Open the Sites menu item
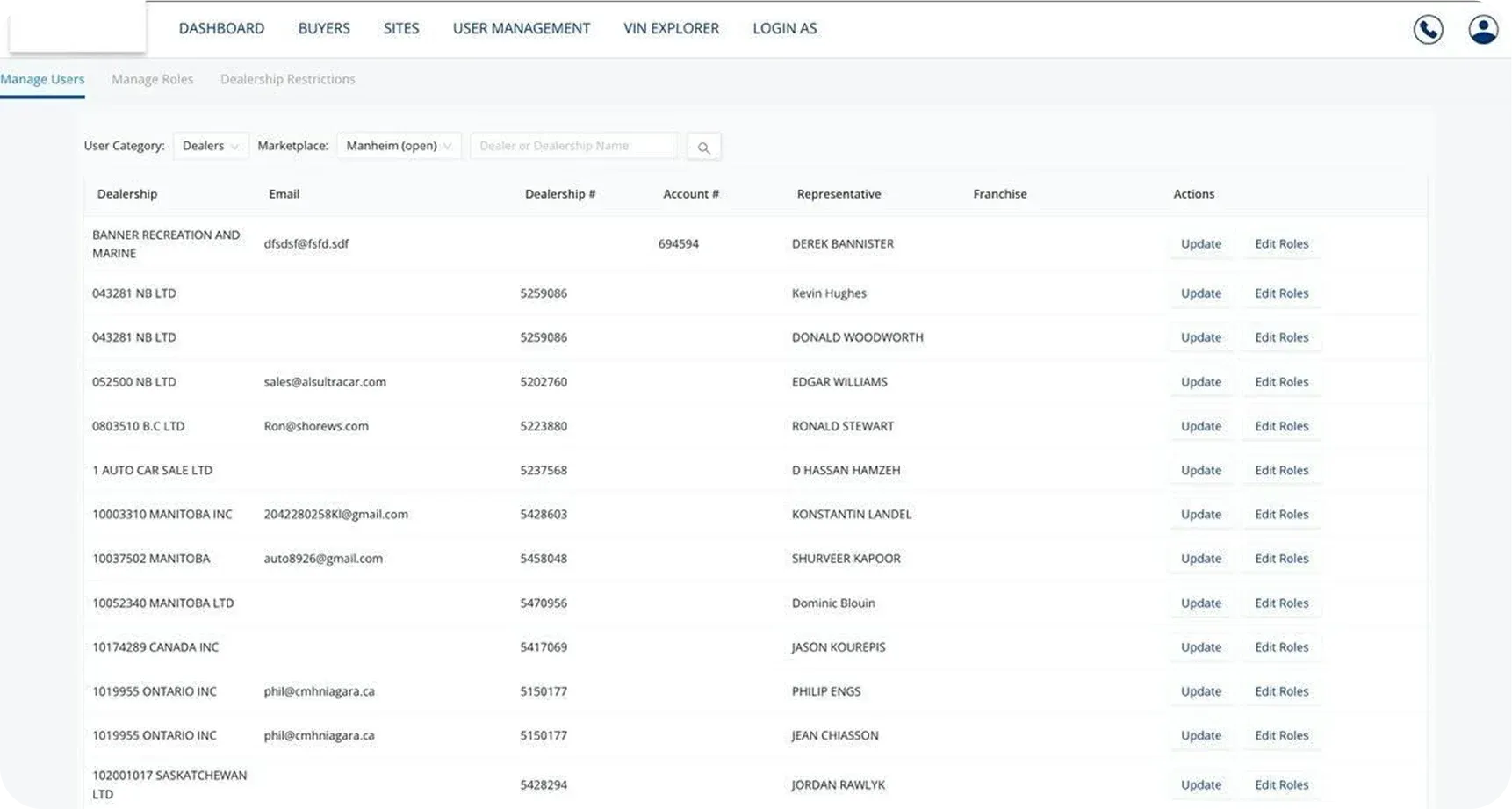This screenshot has width=1512, height=809. (401, 28)
